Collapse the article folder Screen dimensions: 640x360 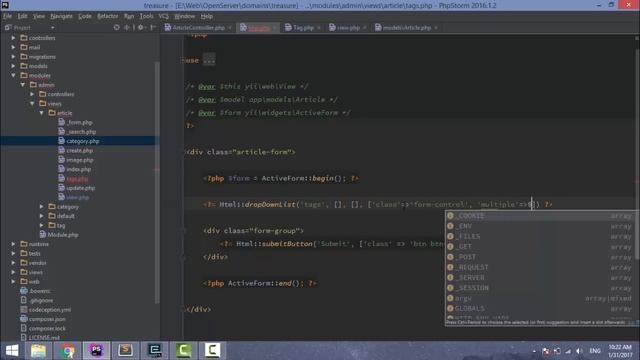click(x=42, y=113)
